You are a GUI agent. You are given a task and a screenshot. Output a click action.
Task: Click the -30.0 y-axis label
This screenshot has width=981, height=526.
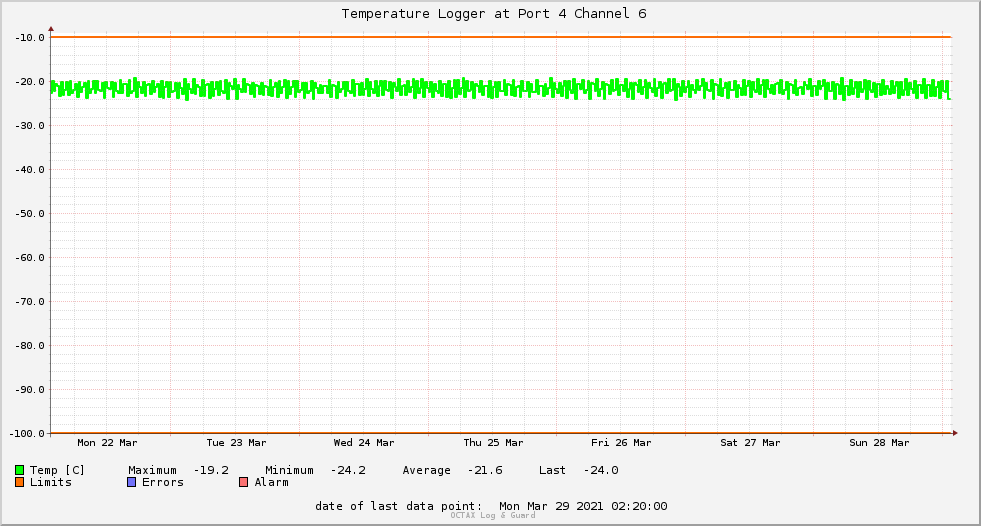pos(30,126)
